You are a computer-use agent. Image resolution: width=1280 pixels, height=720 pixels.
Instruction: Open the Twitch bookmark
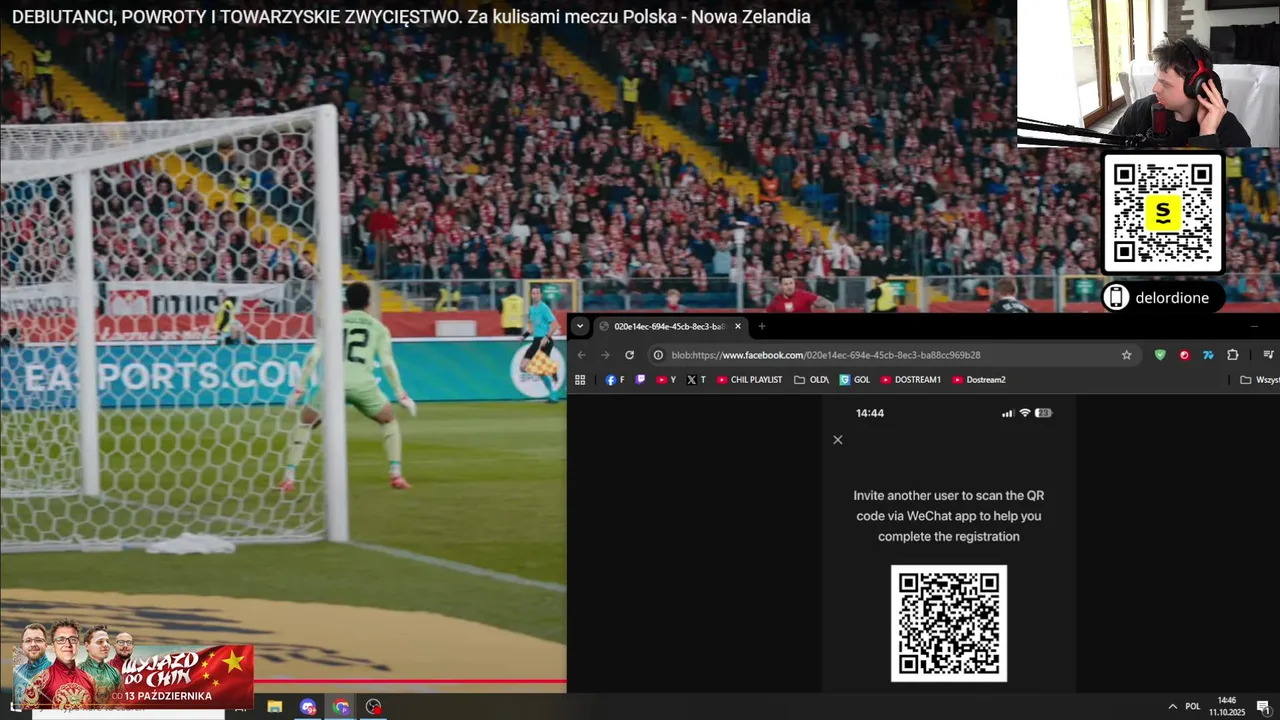(x=641, y=380)
